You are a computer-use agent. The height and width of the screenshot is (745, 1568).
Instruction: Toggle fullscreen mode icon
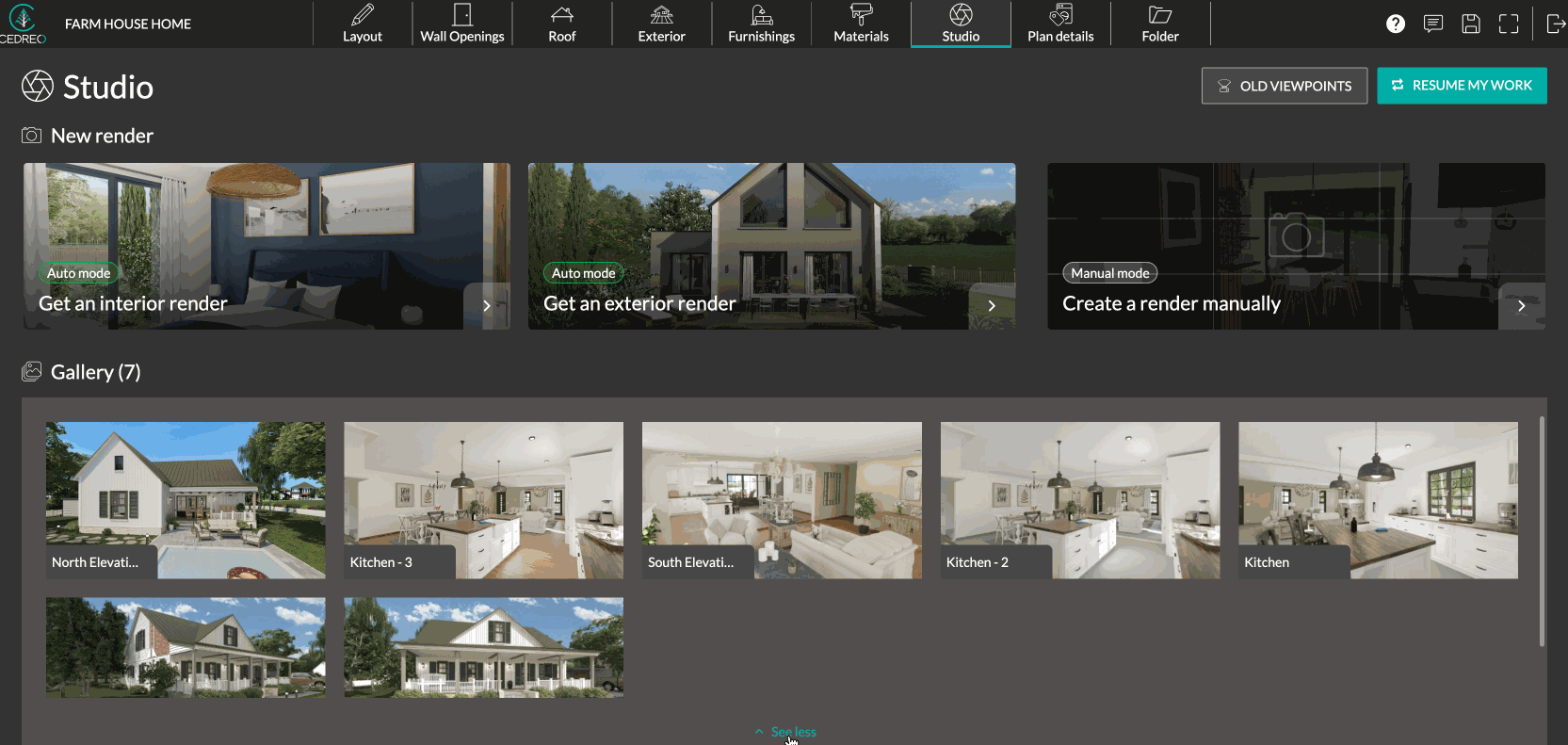point(1509,24)
